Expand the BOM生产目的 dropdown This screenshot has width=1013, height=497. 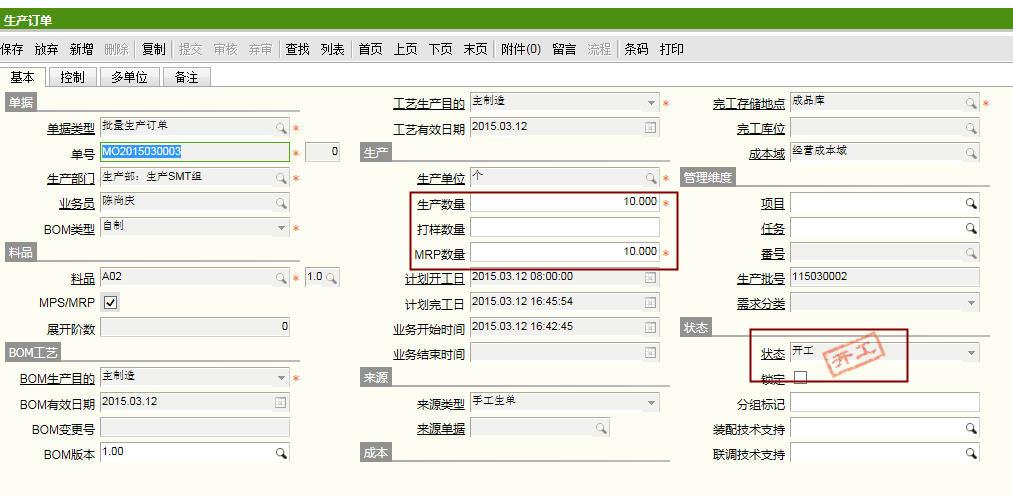281,378
